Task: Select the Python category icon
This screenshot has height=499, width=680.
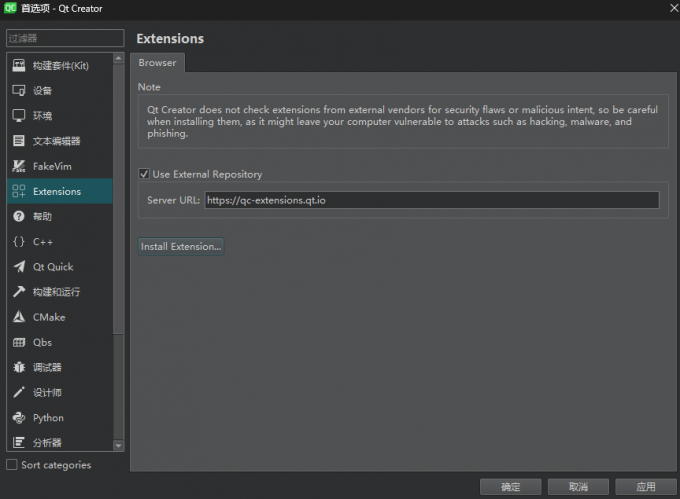Action: [18, 418]
